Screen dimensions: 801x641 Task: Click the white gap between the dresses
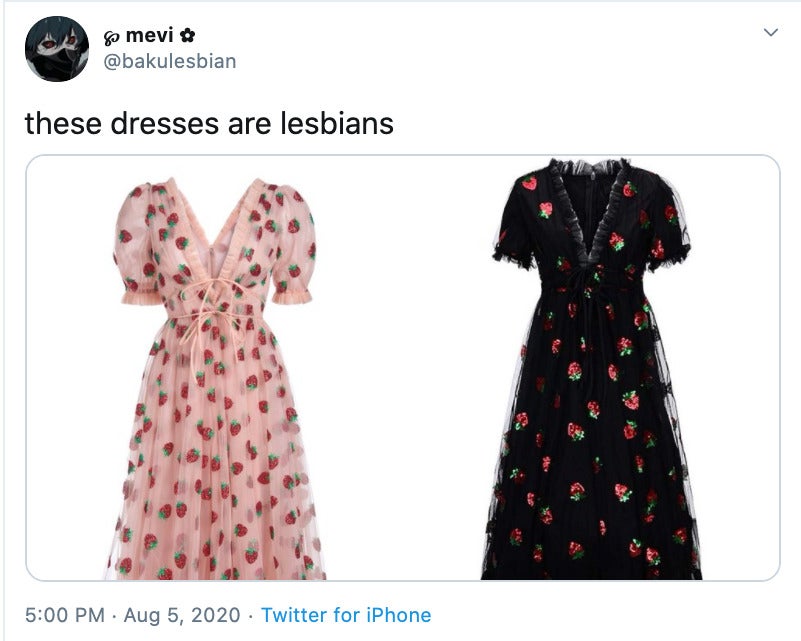404,368
